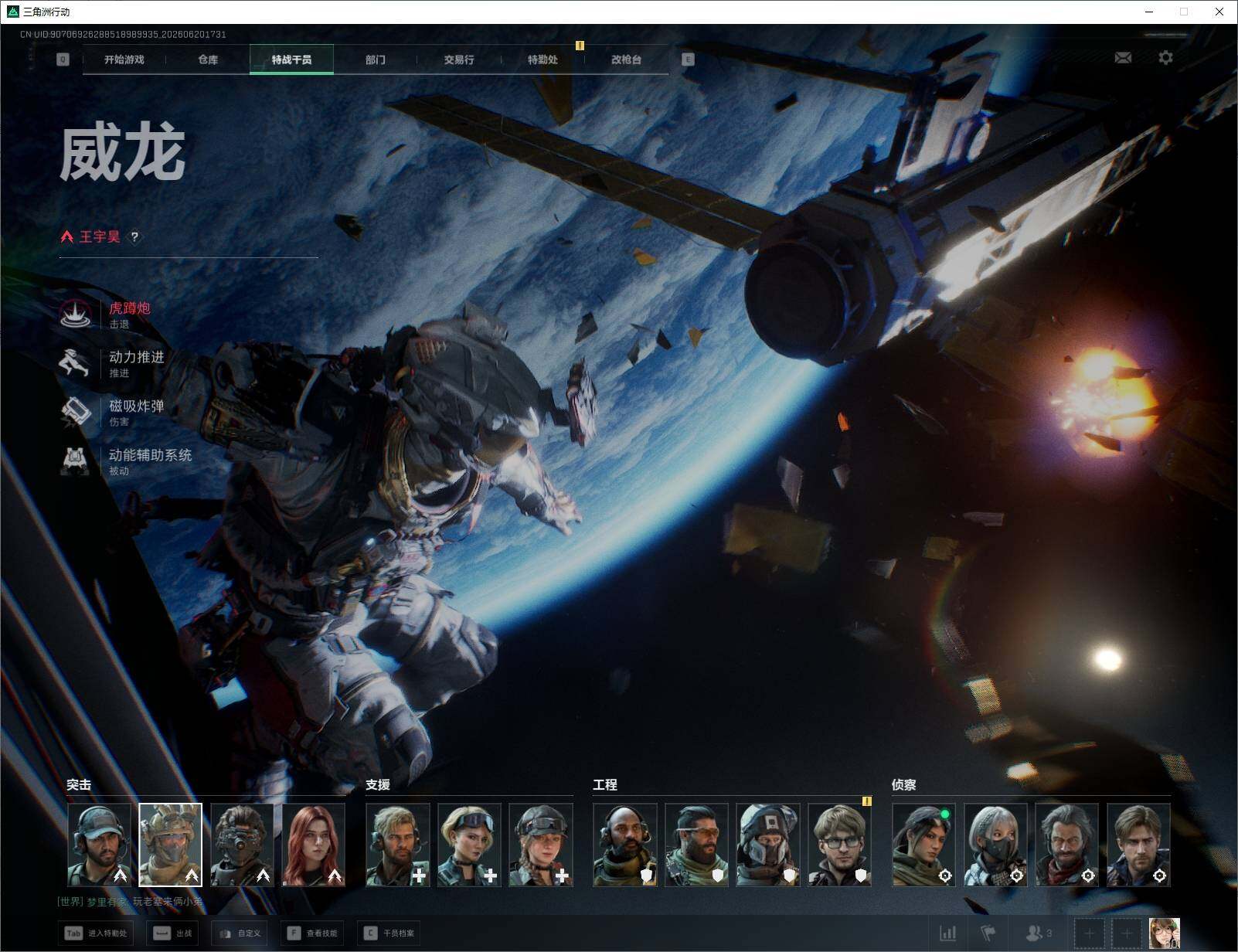Viewport: 1238px width, 952px height.
Task: Click the 虎蹲炮 skill icon
Action: (76, 314)
